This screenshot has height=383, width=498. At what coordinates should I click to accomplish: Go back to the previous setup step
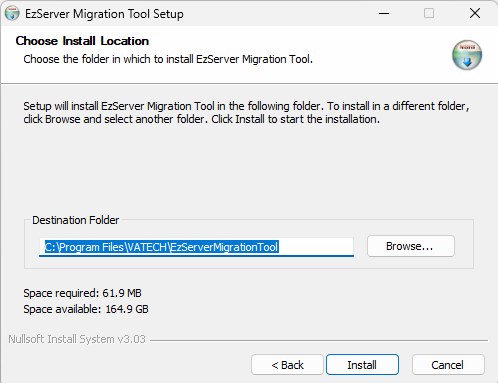[287, 365]
